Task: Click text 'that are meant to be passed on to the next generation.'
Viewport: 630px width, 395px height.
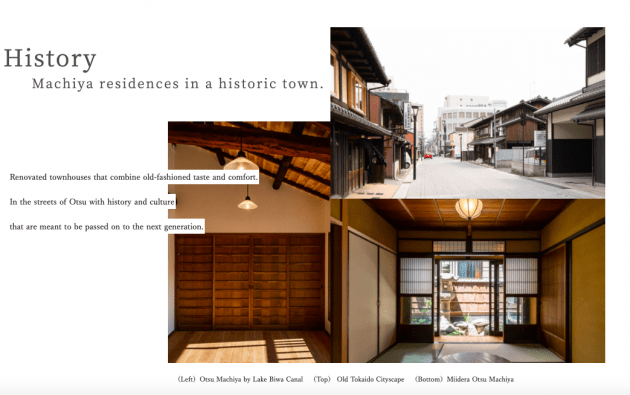Action: click(x=106, y=227)
